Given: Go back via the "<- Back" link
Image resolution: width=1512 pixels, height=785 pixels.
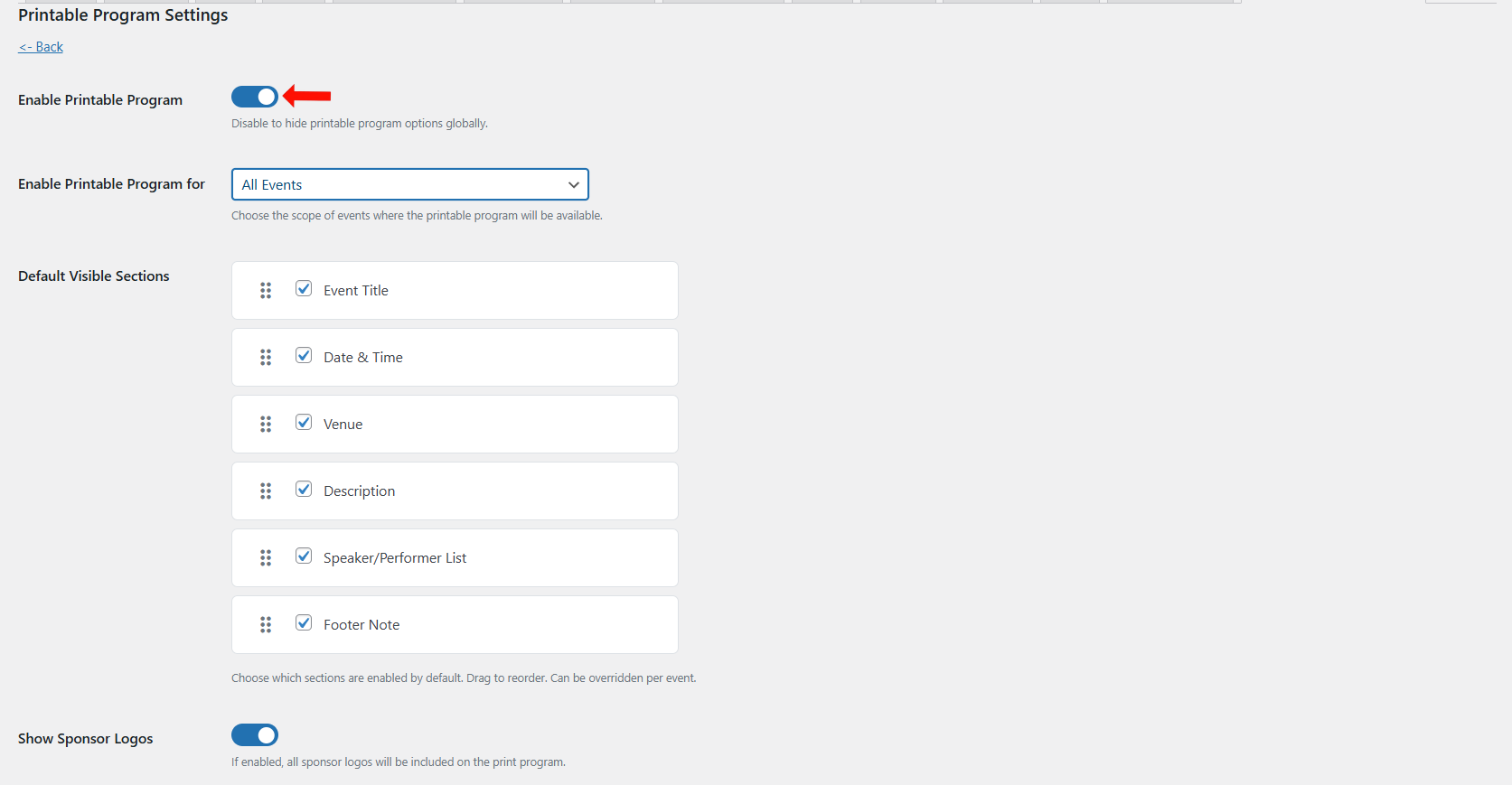Looking at the screenshot, I should pos(41,47).
